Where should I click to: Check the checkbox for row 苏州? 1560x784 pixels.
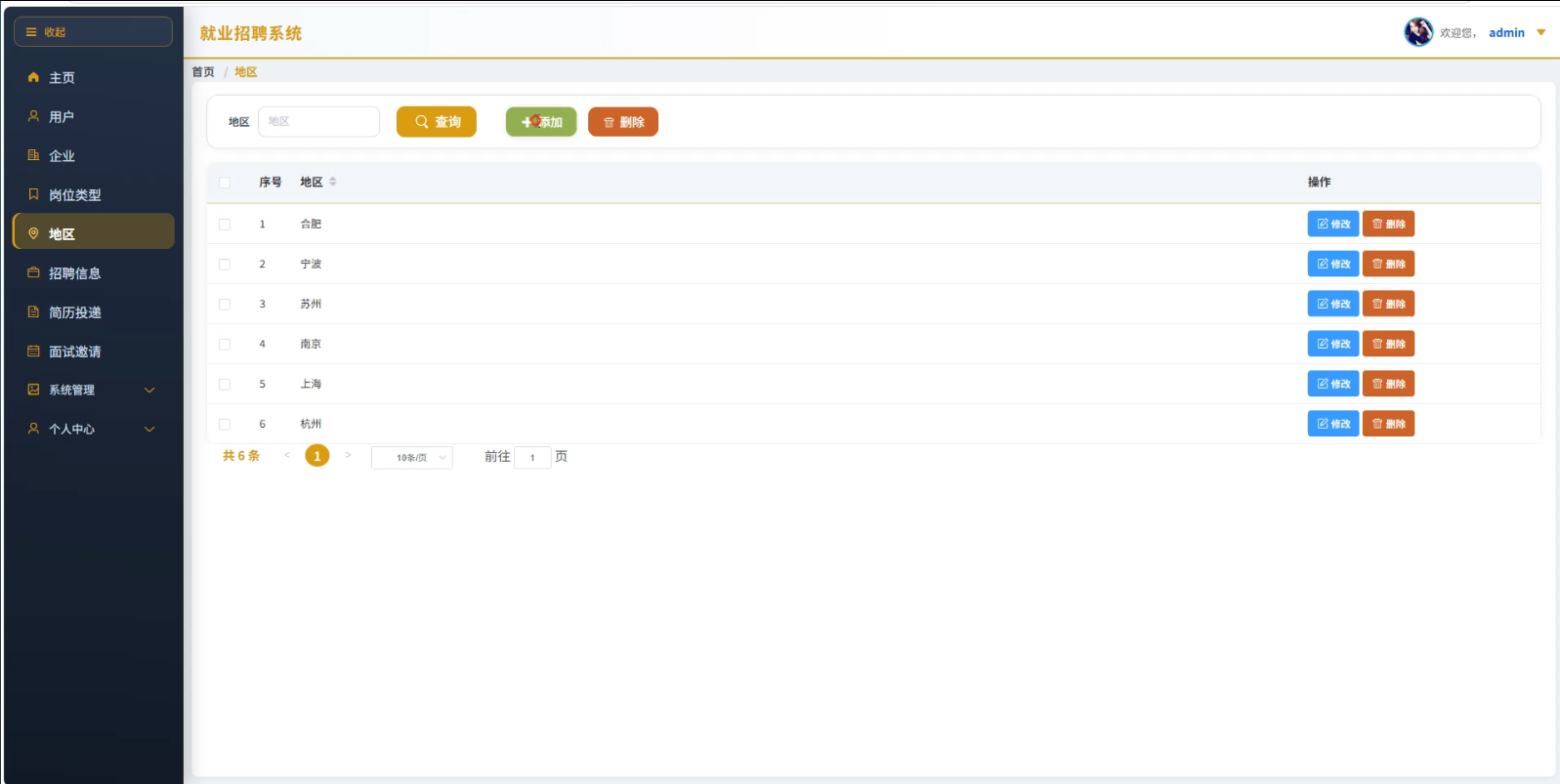[x=225, y=305]
